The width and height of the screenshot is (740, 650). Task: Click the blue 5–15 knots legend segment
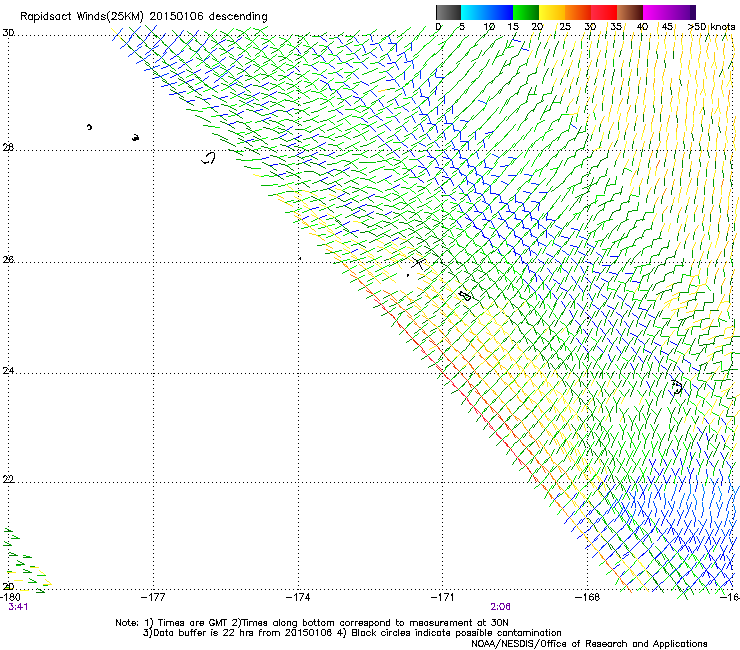(487, 12)
